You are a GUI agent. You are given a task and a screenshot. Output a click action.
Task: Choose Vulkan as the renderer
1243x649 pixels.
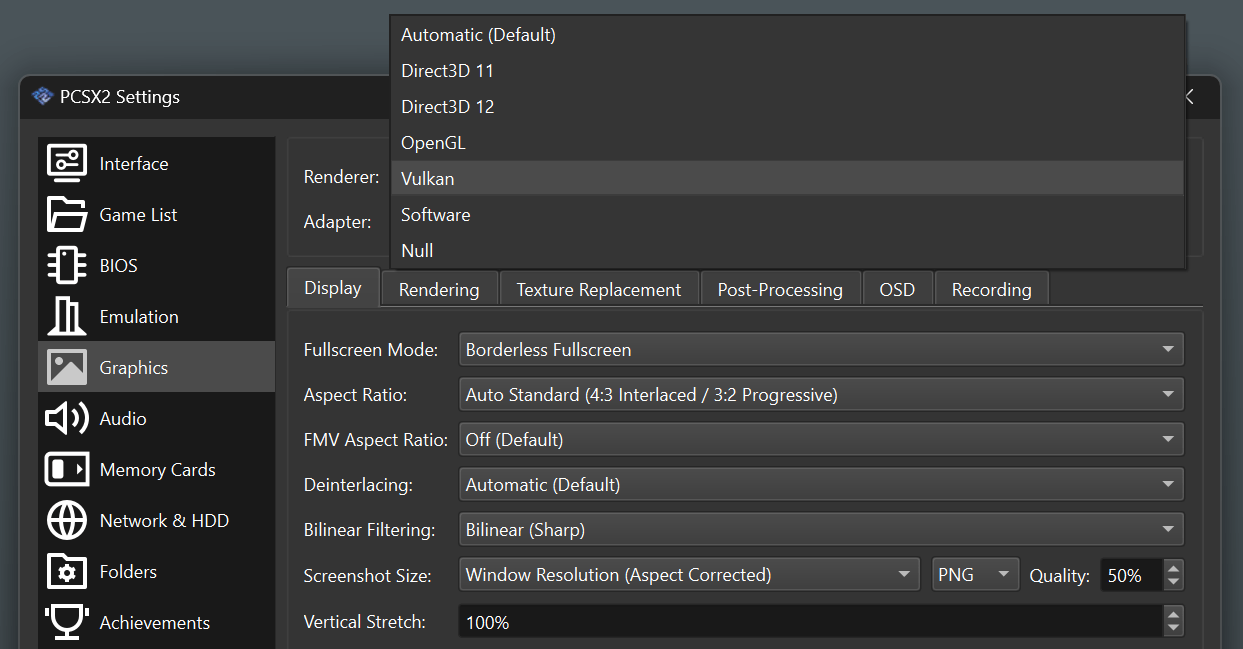(x=427, y=178)
